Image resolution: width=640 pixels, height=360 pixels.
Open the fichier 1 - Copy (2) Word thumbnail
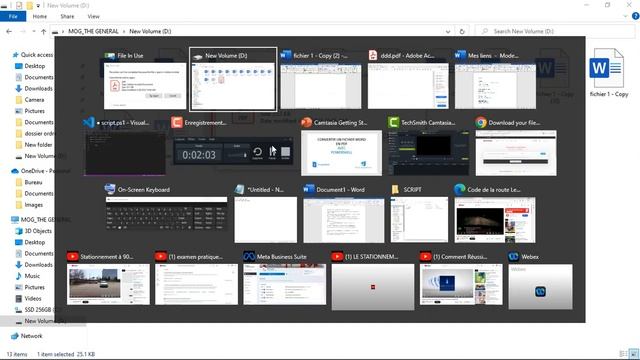(320, 86)
